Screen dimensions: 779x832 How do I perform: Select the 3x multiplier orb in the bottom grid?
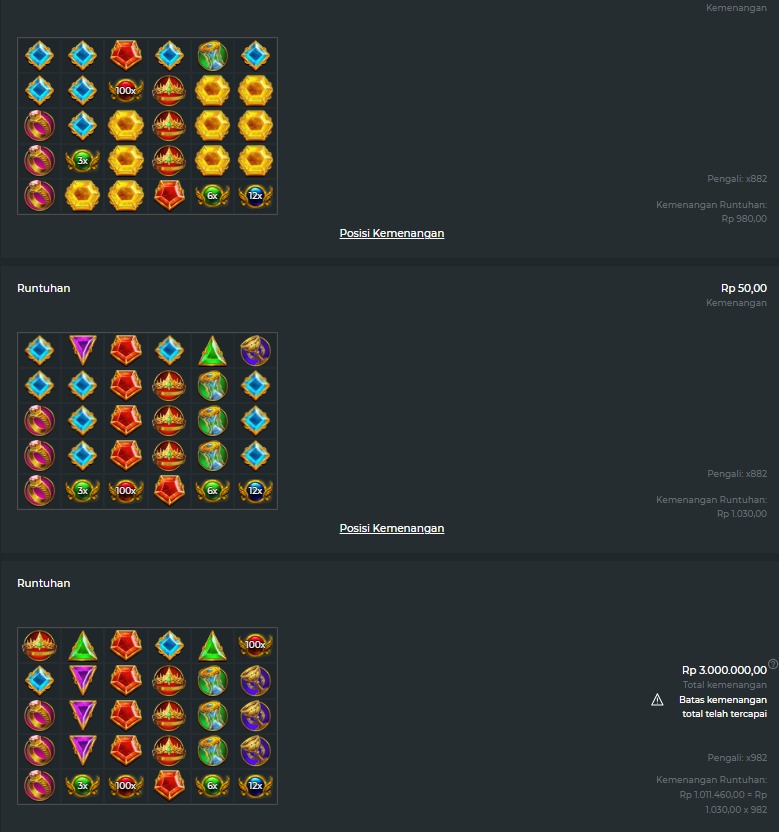pos(82,785)
